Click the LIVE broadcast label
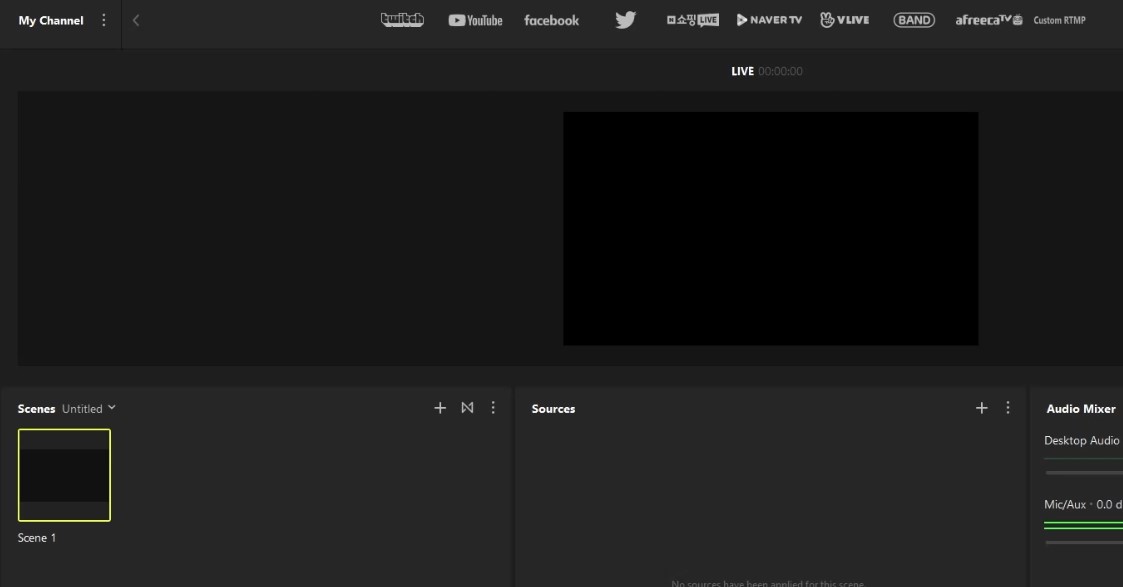 743,71
